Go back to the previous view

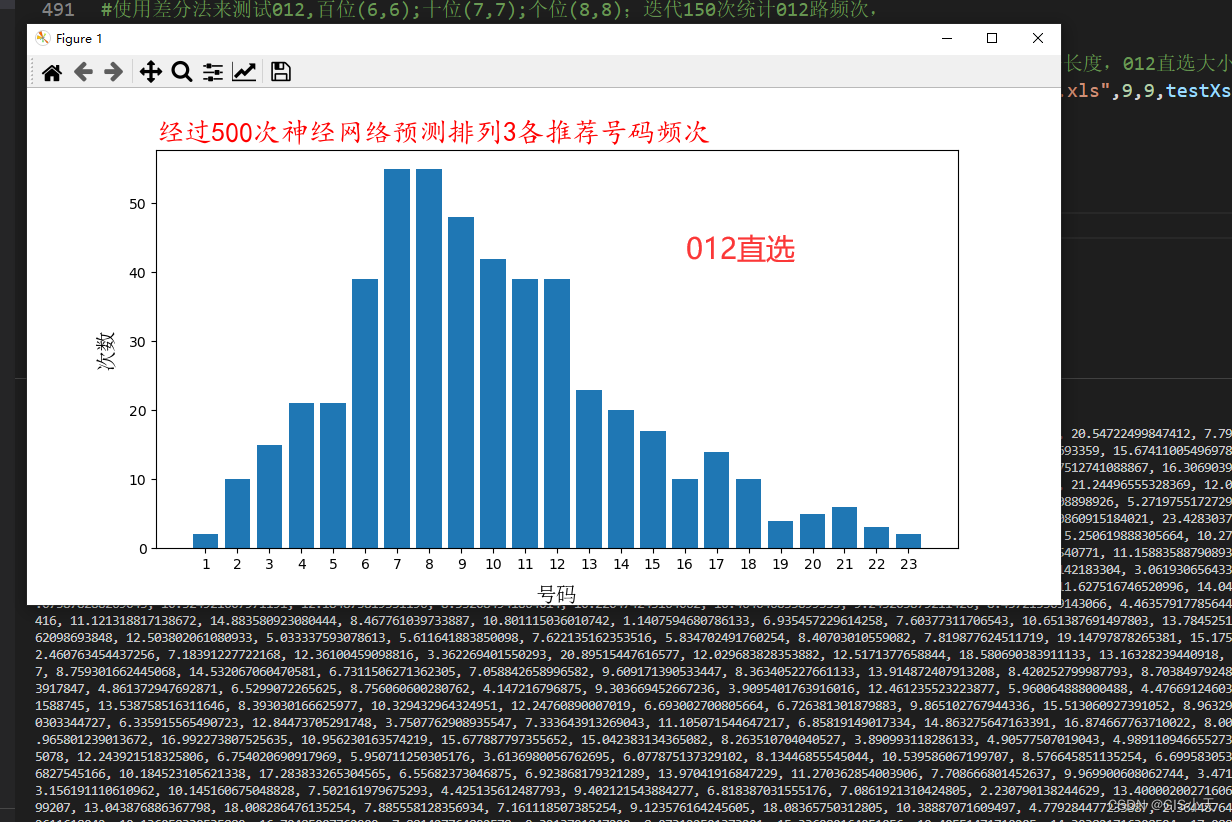coord(83,72)
